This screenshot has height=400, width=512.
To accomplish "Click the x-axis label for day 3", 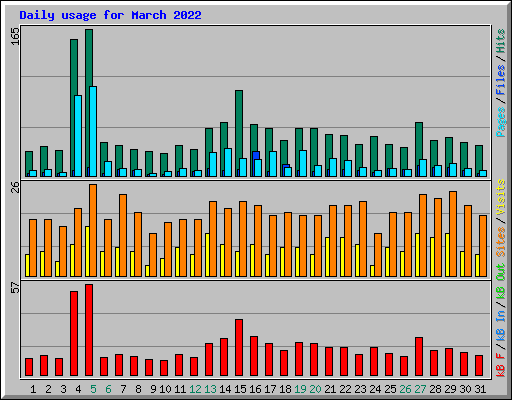I will [x=63, y=389].
